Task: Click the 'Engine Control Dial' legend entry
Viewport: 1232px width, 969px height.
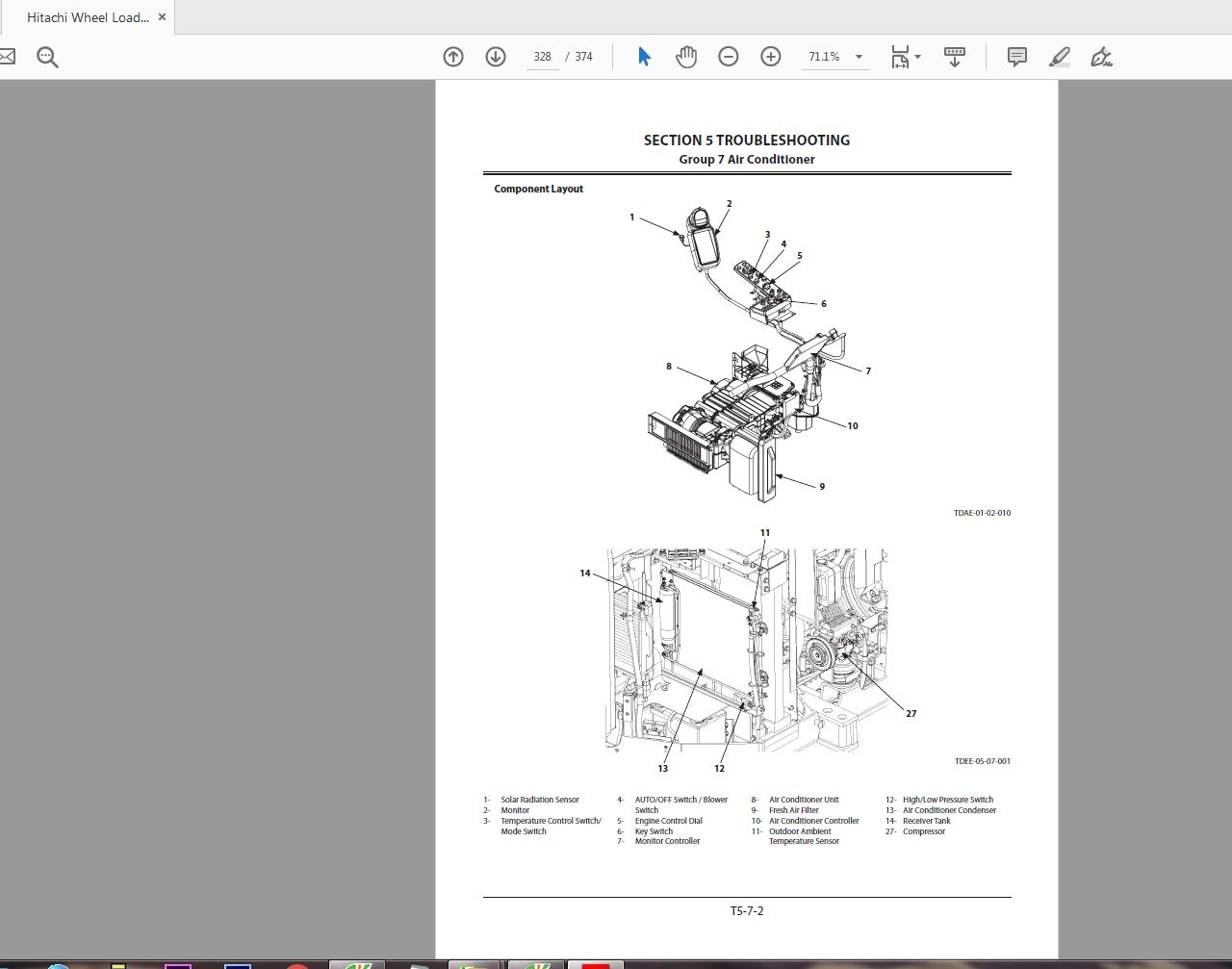Action: point(669,821)
